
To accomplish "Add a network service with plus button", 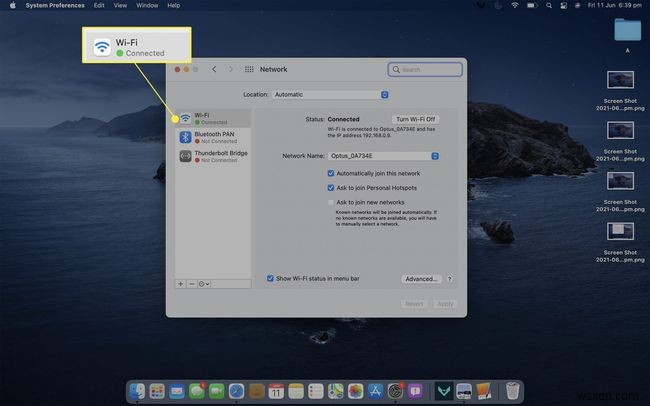I will (x=180, y=283).
